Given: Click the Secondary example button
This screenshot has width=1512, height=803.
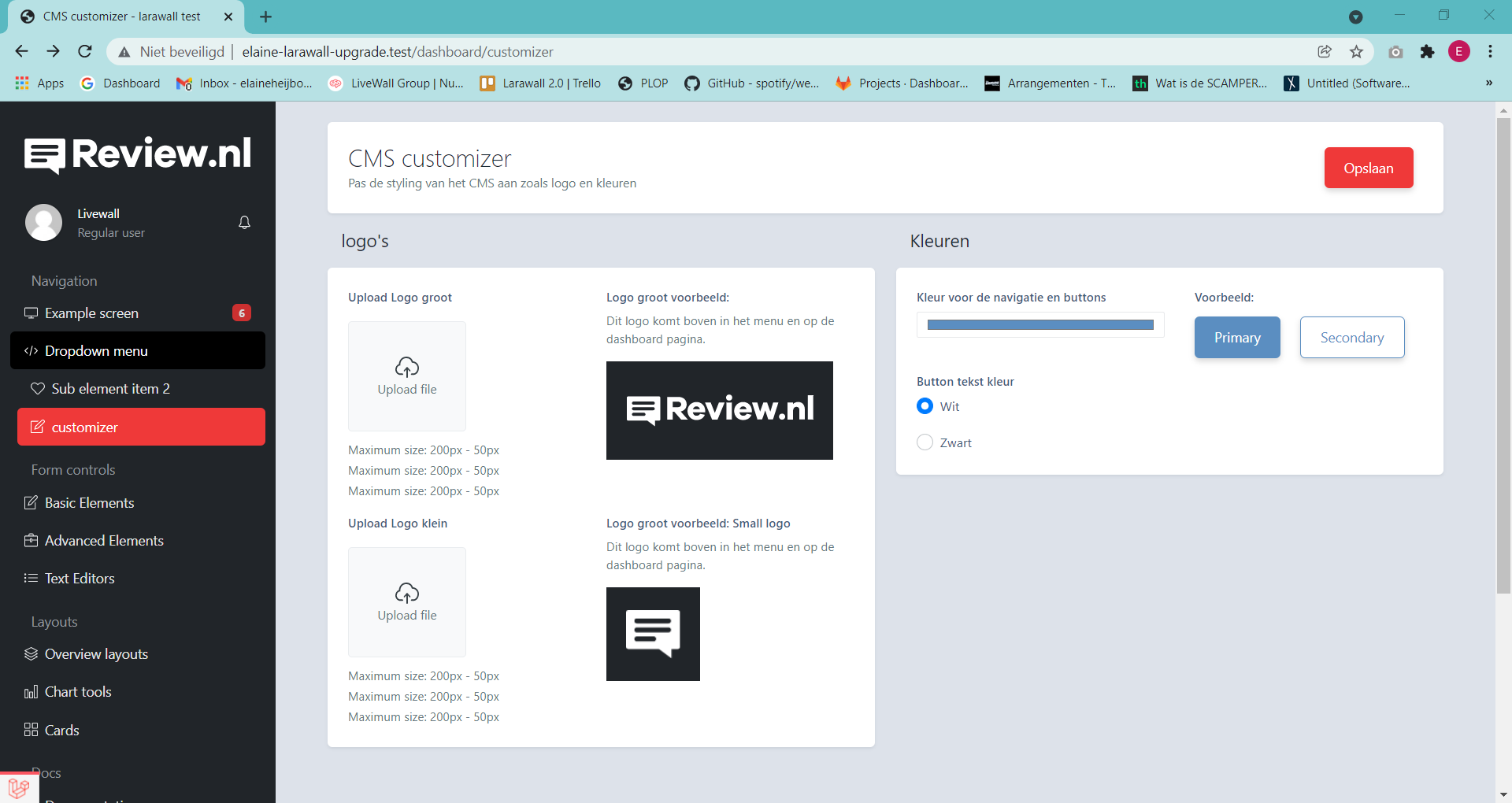Looking at the screenshot, I should point(1352,337).
